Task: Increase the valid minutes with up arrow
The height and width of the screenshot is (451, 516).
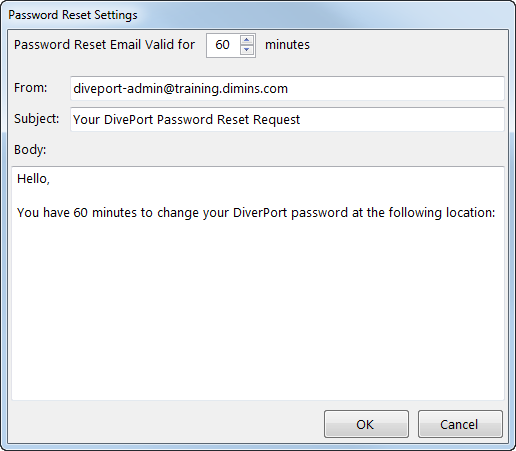Action: (247, 40)
